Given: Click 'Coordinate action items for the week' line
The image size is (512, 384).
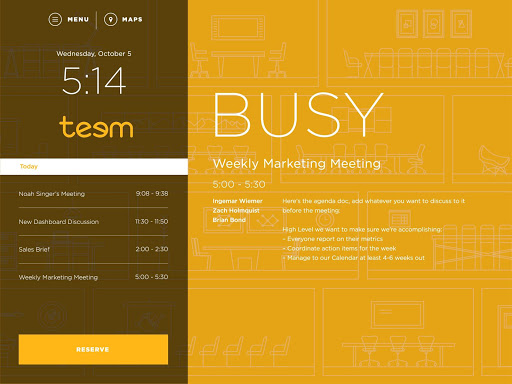Looking at the screenshot, I should tap(339, 248).
